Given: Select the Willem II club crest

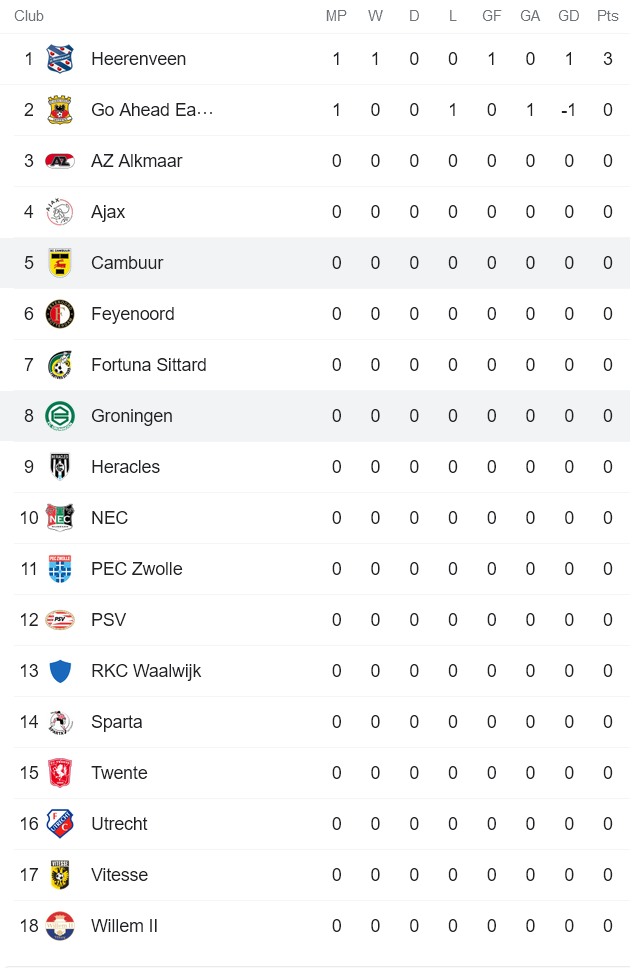Looking at the screenshot, I should [60, 926].
